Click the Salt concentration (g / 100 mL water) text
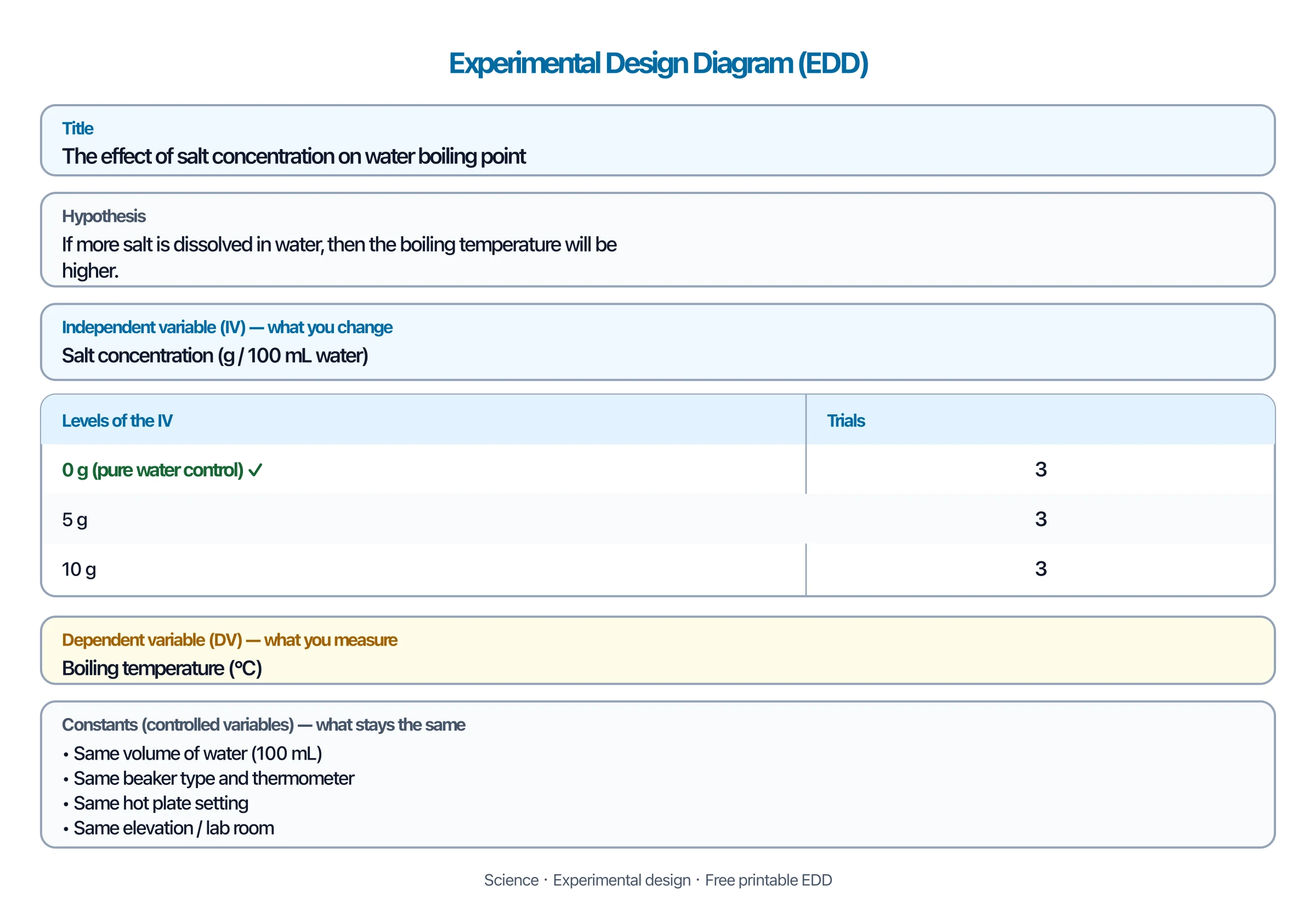 click(x=215, y=355)
